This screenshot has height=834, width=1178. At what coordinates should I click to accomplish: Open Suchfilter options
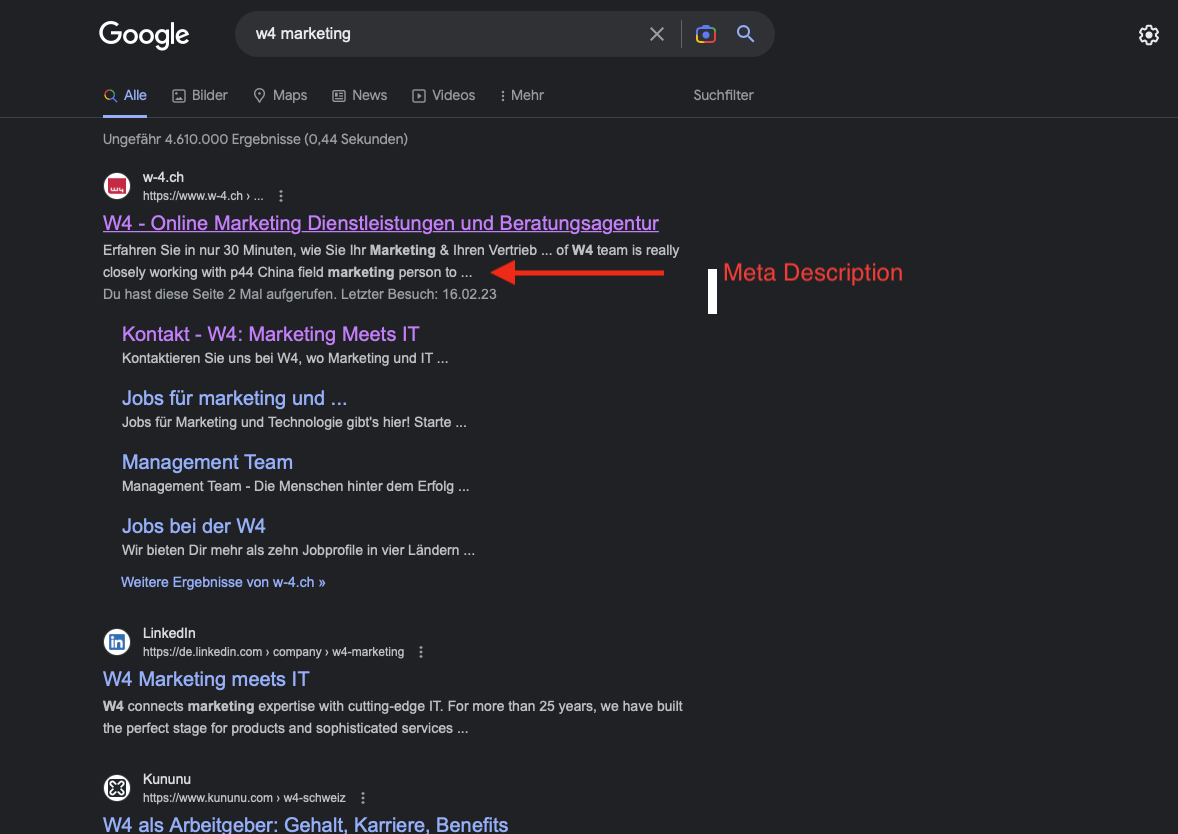[x=723, y=95]
